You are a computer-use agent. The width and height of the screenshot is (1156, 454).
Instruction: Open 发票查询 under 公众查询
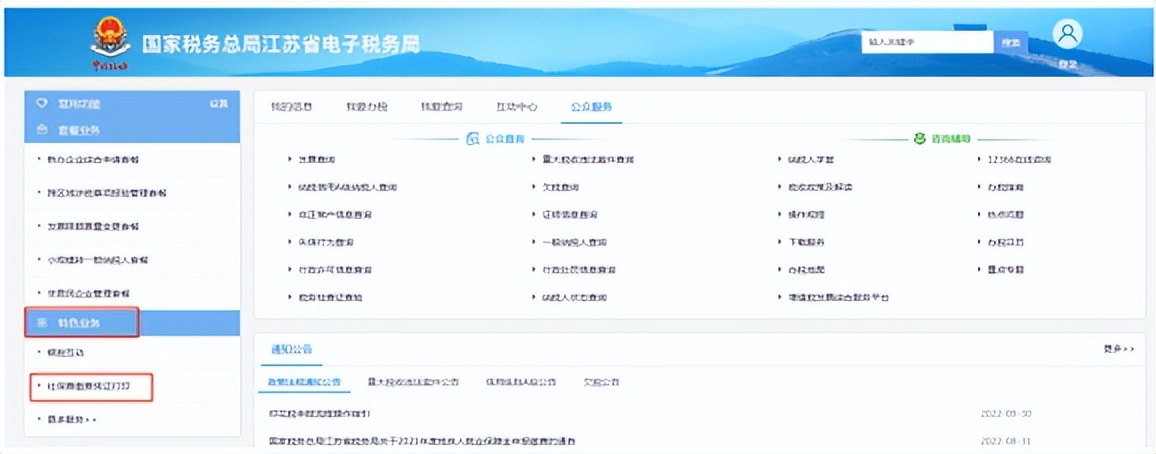pyautogui.click(x=316, y=159)
